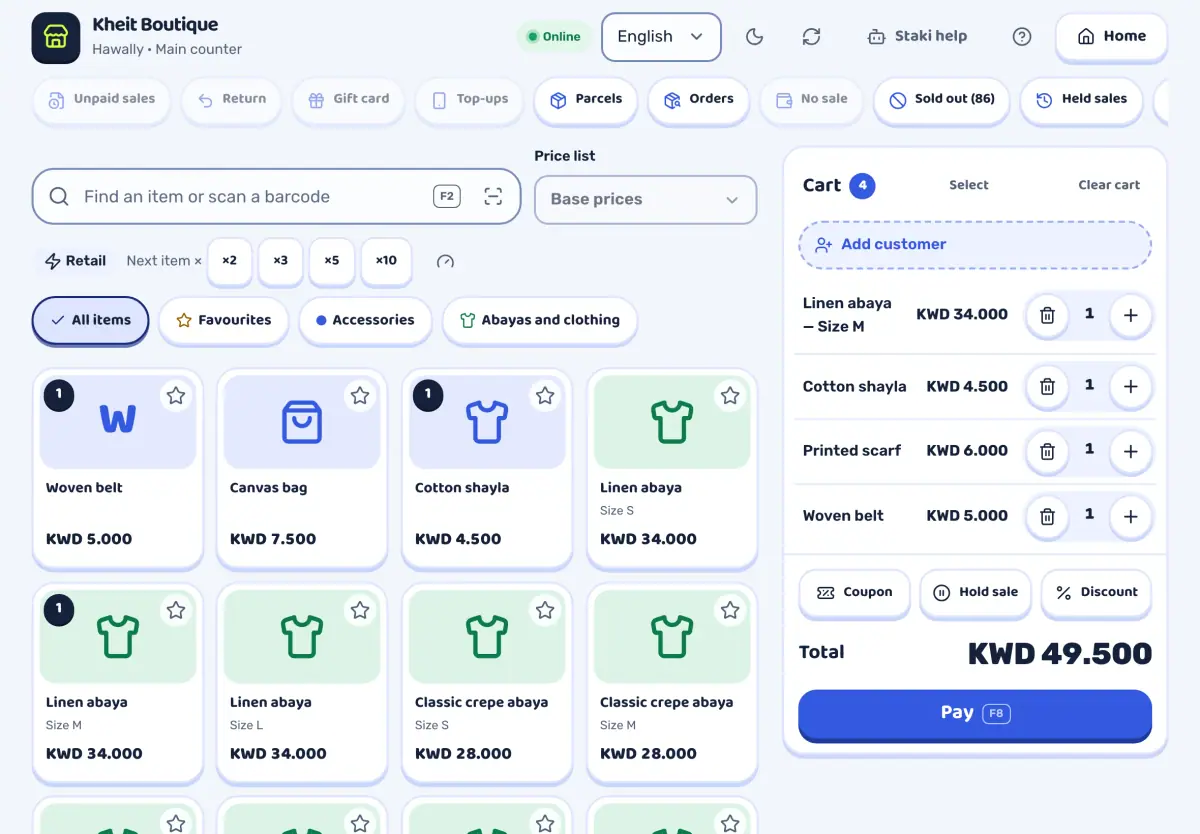The width and height of the screenshot is (1200, 834).
Task: Increase Linen abaya Size M quantity
Action: [1130, 315]
